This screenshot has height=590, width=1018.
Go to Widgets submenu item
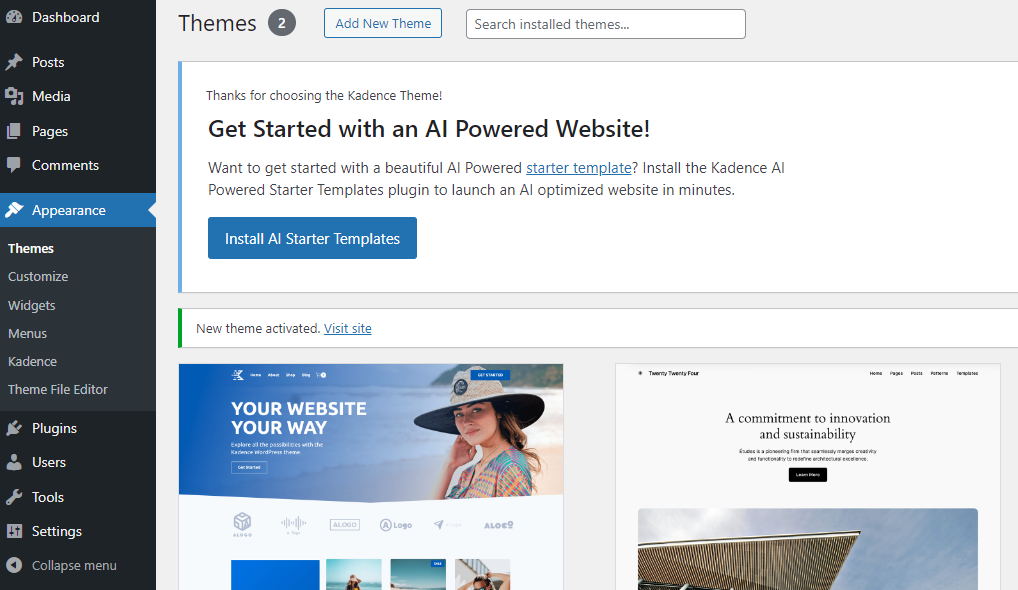31,305
